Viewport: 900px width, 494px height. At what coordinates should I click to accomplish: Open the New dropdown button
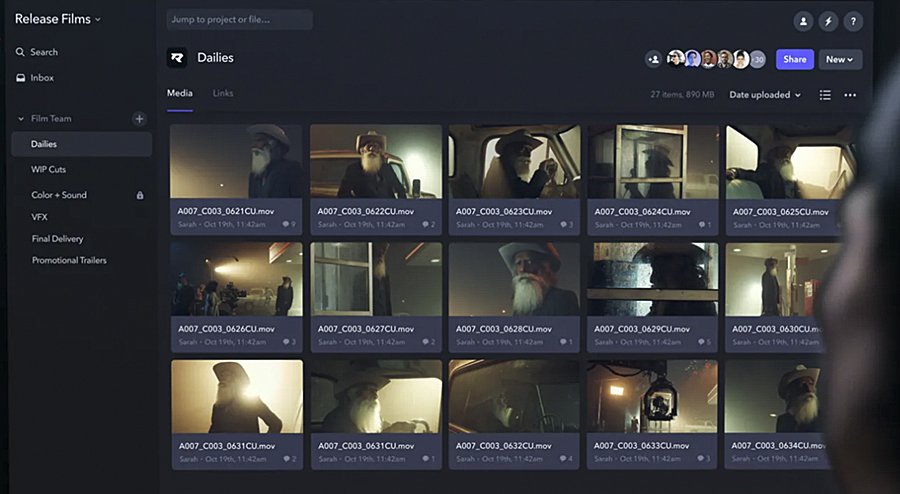[x=839, y=59]
